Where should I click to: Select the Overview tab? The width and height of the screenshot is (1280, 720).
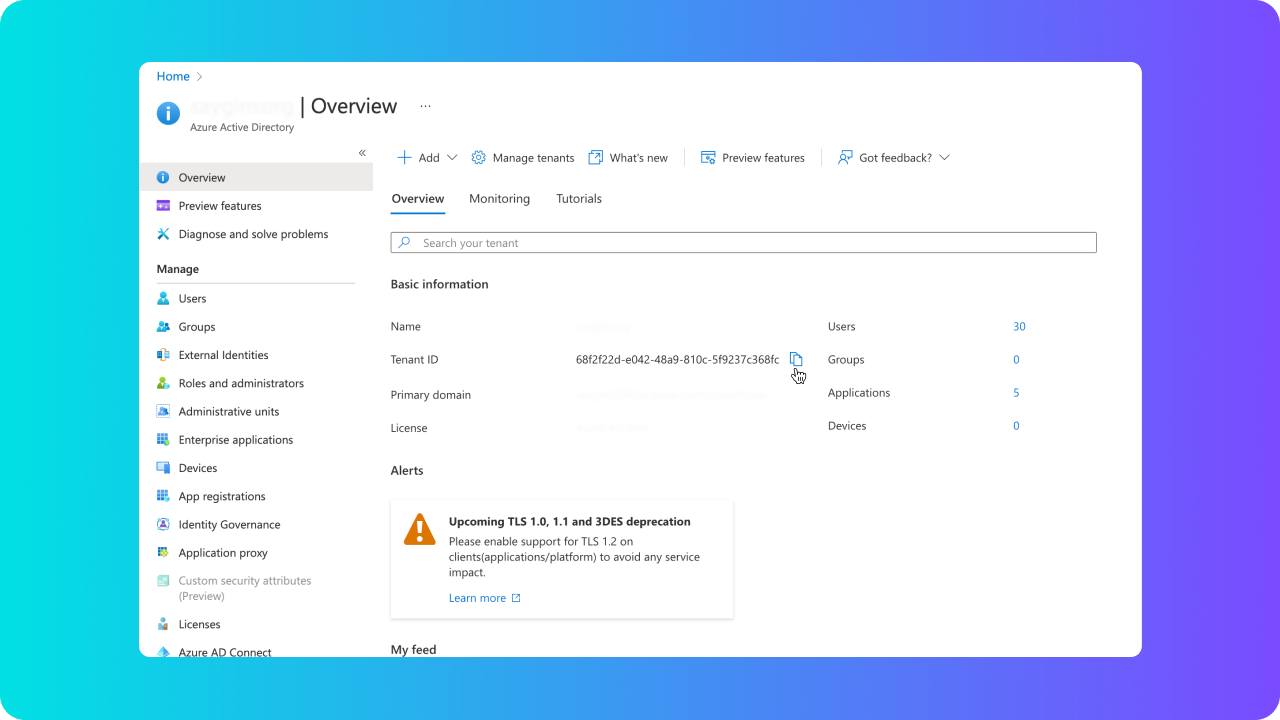pos(418,199)
